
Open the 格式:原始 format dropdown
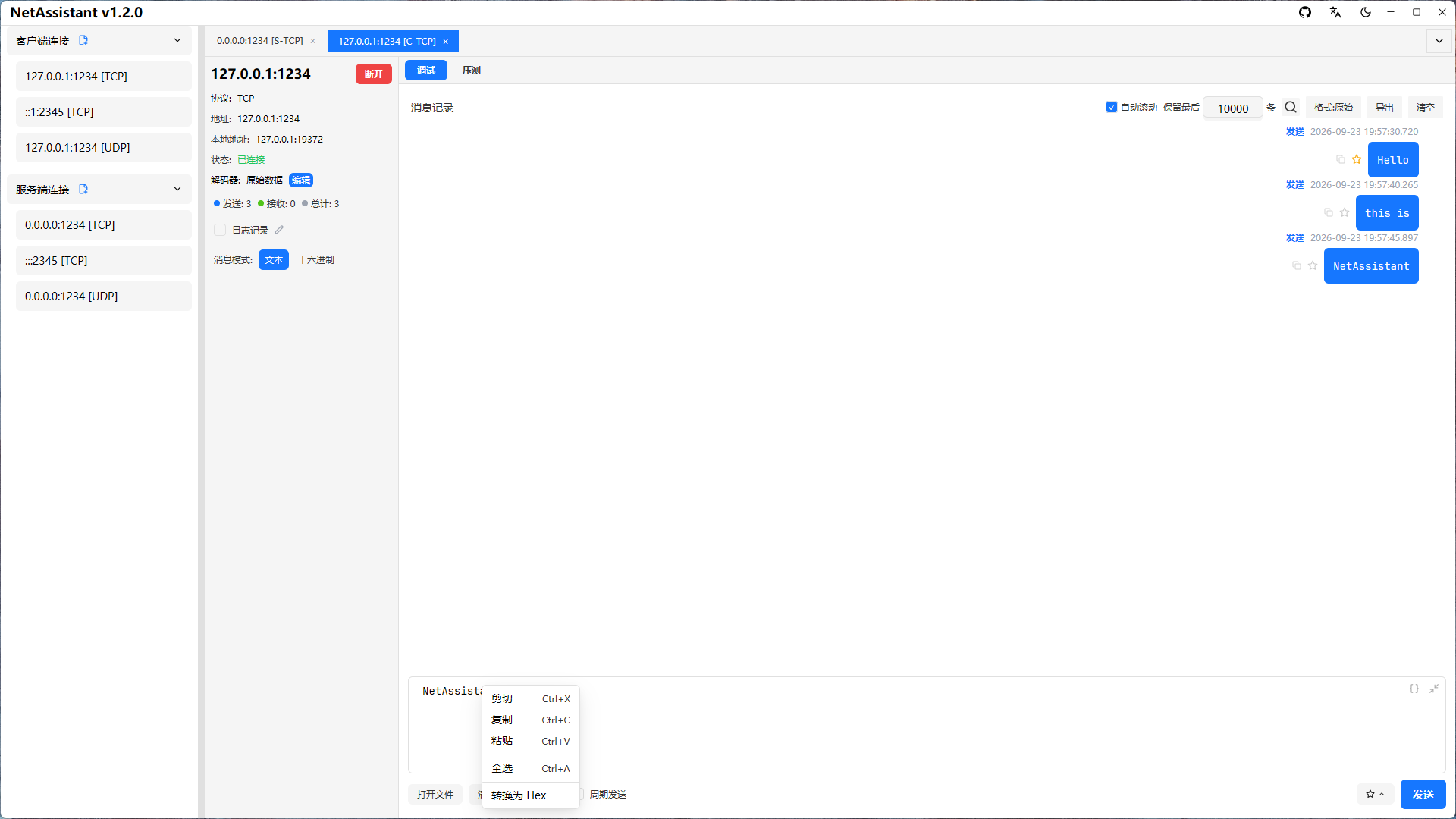pyautogui.click(x=1333, y=108)
